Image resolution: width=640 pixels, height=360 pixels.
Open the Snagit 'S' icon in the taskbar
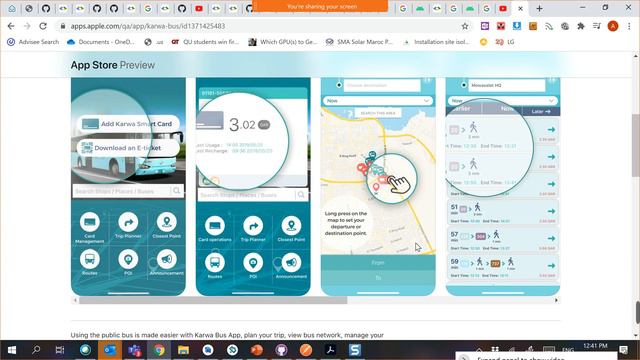355,350
